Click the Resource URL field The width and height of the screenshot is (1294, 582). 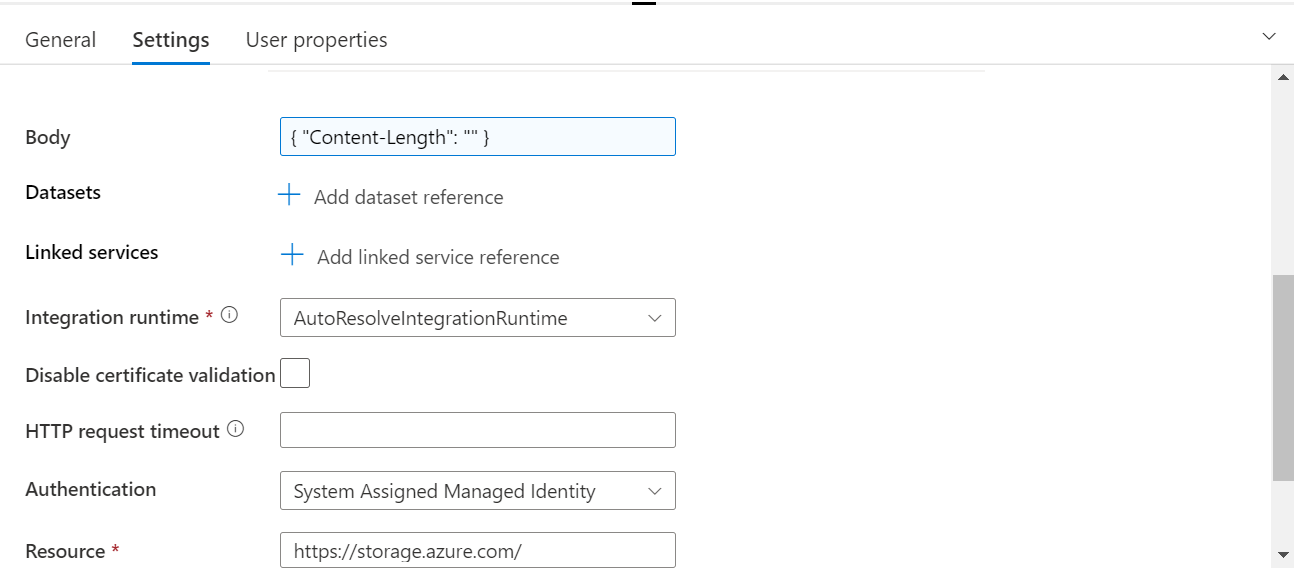point(477,550)
